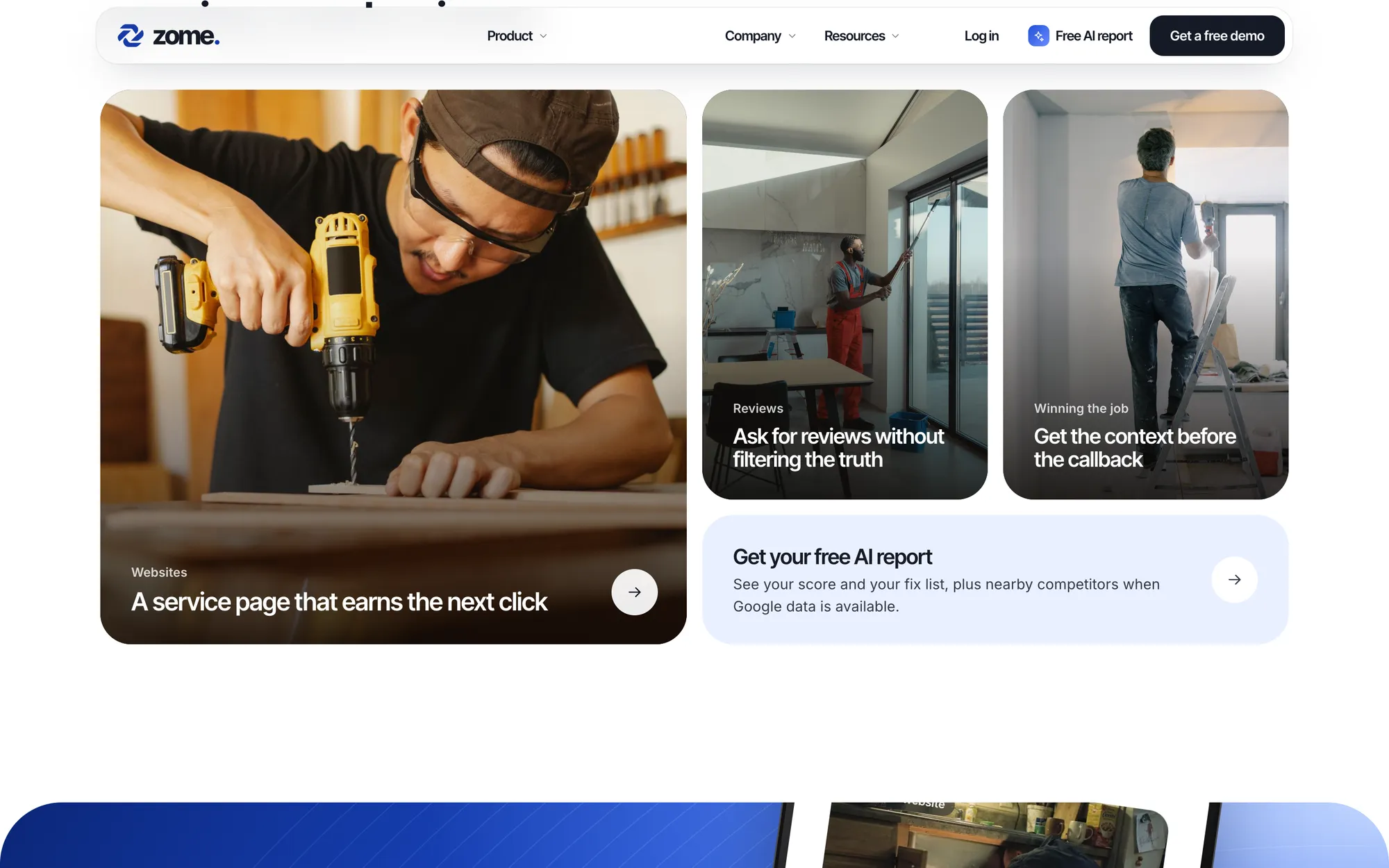1389x868 pixels.
Task: Click the Log in link
Action: 981,35
